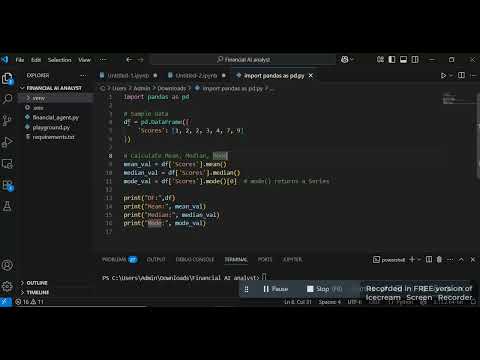Open playground.py in explorer
The height and width of the screenshot is (360, 480).
click(x=51, y=127)
